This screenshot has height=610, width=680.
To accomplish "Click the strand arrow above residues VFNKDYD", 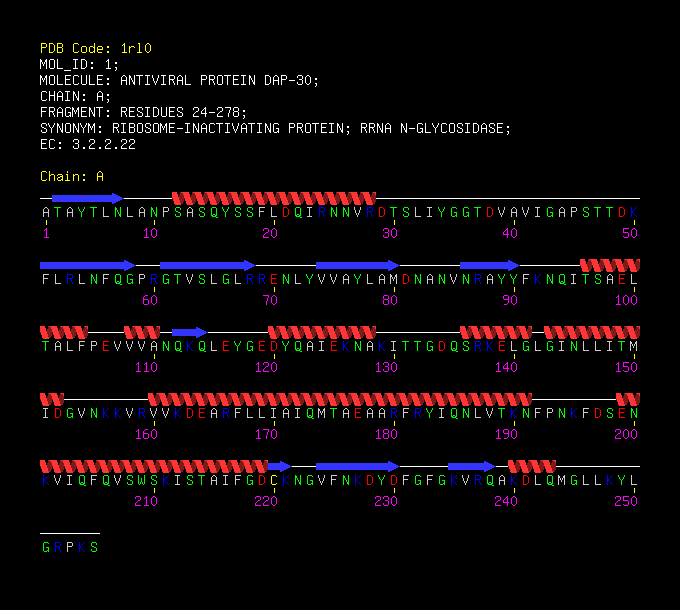I will (358, 466).
